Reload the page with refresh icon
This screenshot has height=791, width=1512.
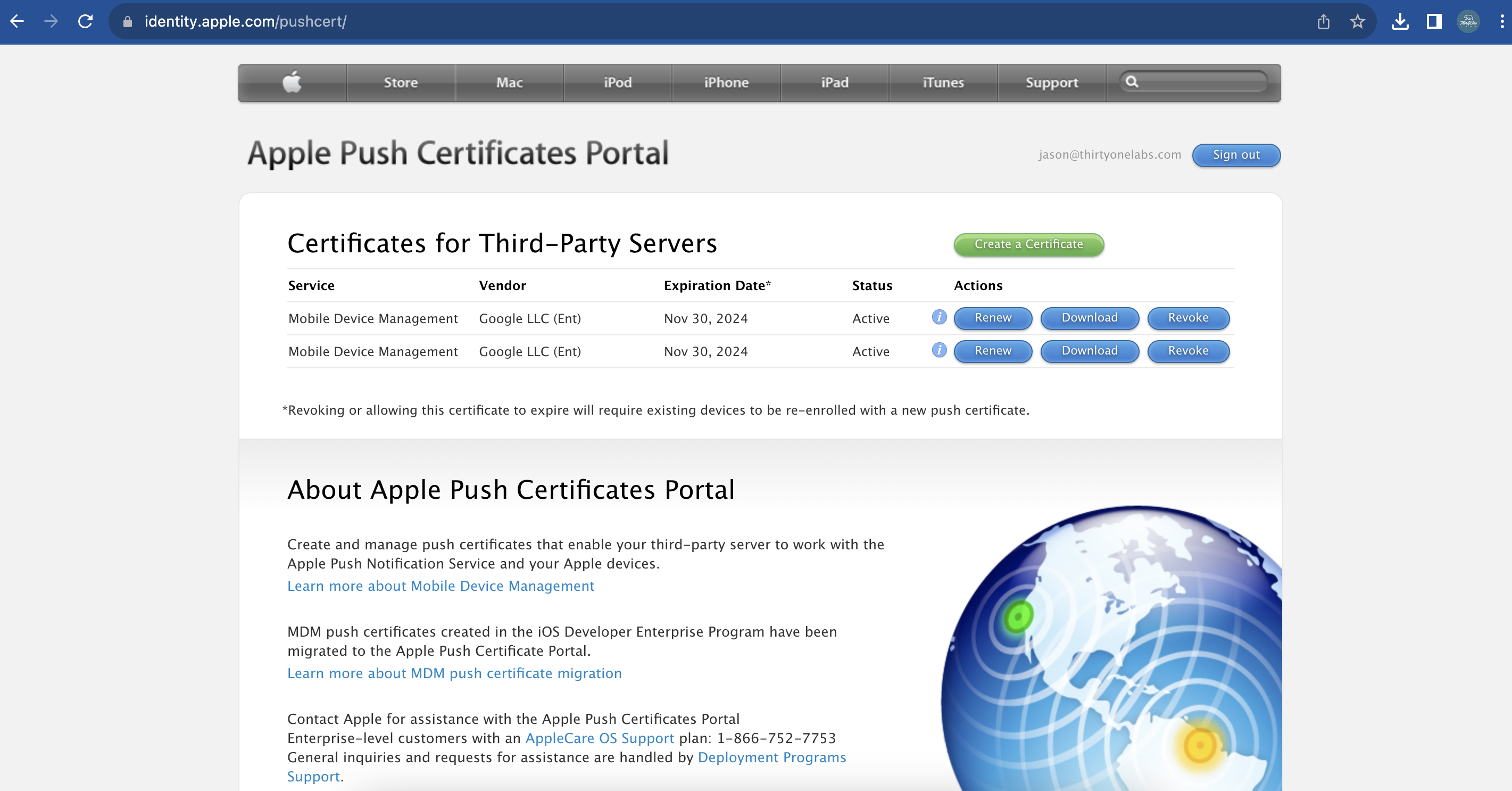click(86, 22)
